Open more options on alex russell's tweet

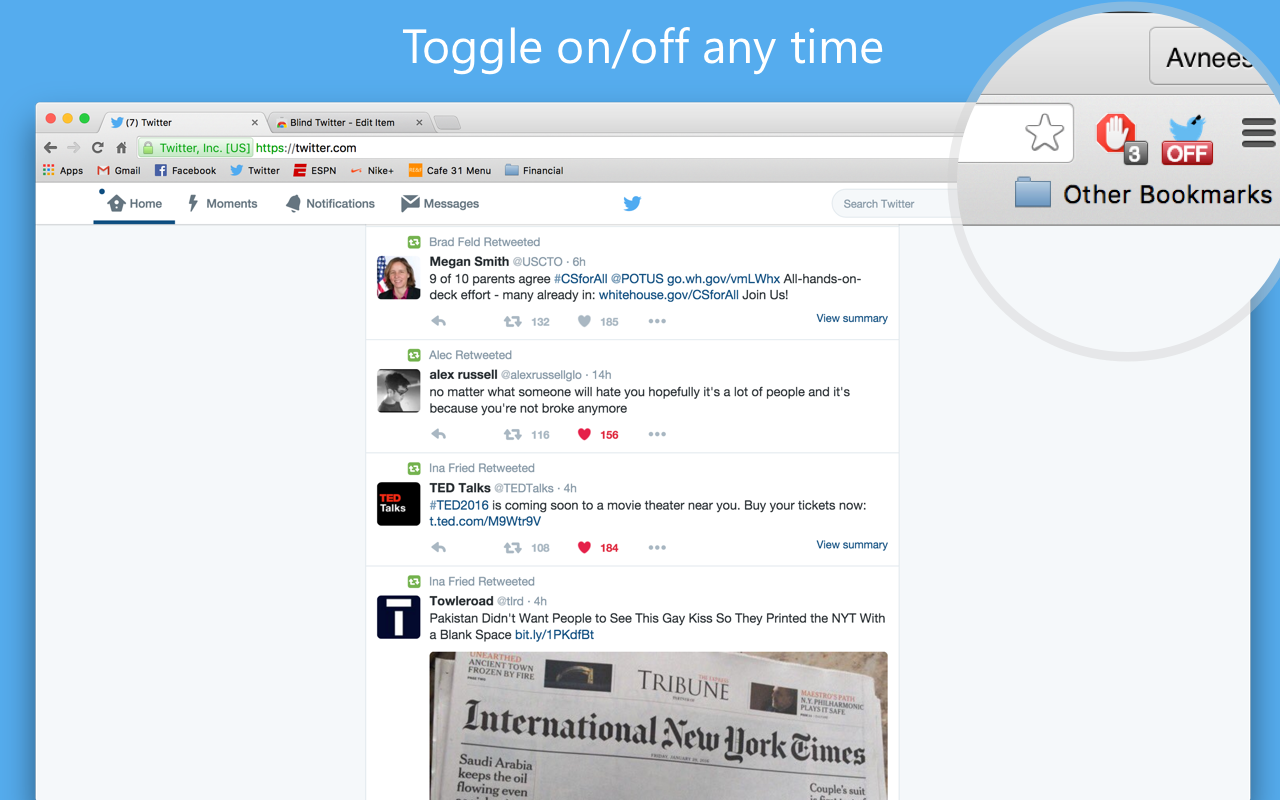click(657, 434)
